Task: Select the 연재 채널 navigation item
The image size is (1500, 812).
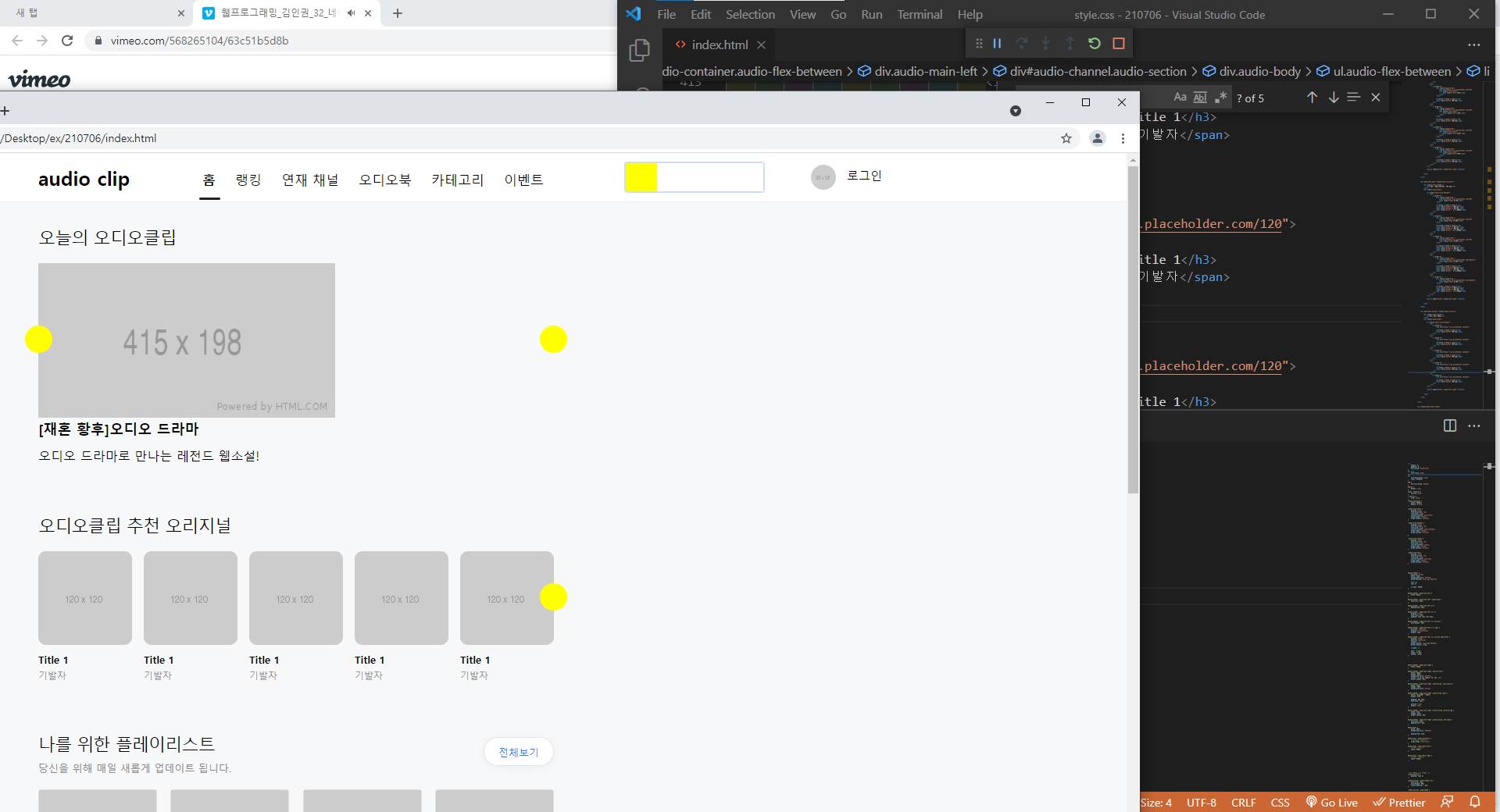Action: (x=310, y=180)
